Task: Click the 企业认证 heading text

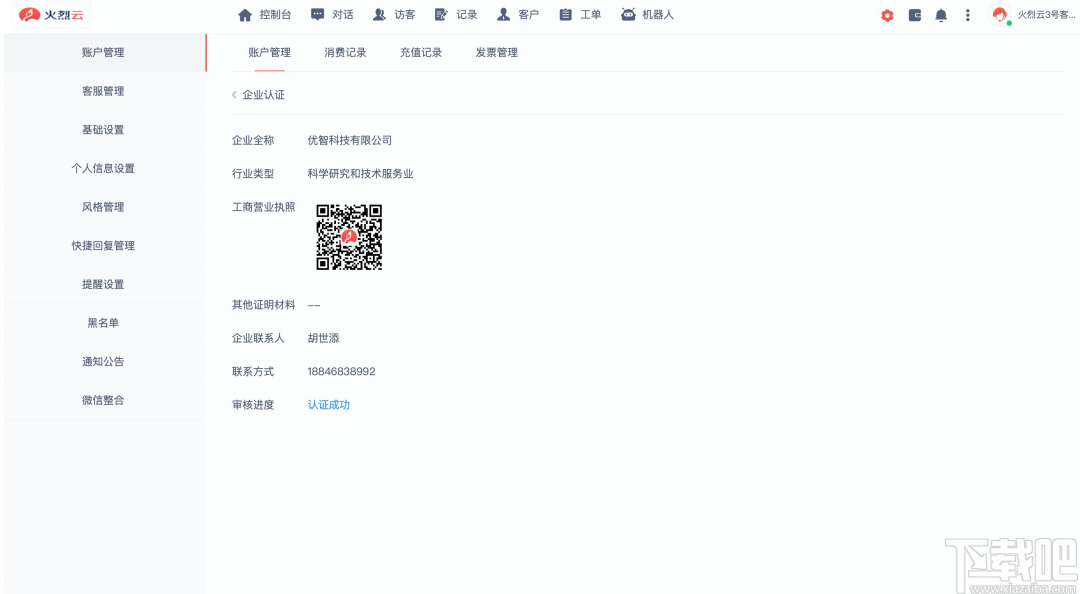Action: (264, 95)
